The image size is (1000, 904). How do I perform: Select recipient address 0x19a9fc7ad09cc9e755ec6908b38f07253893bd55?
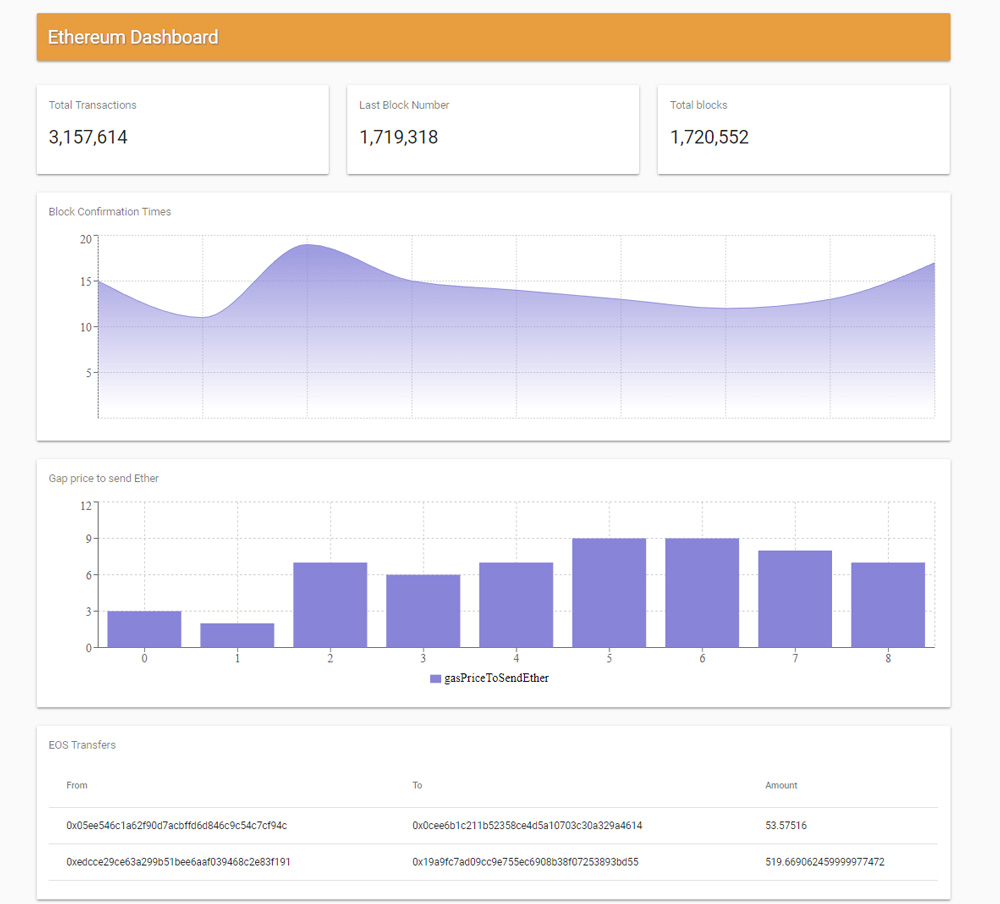tap(525, 862)
